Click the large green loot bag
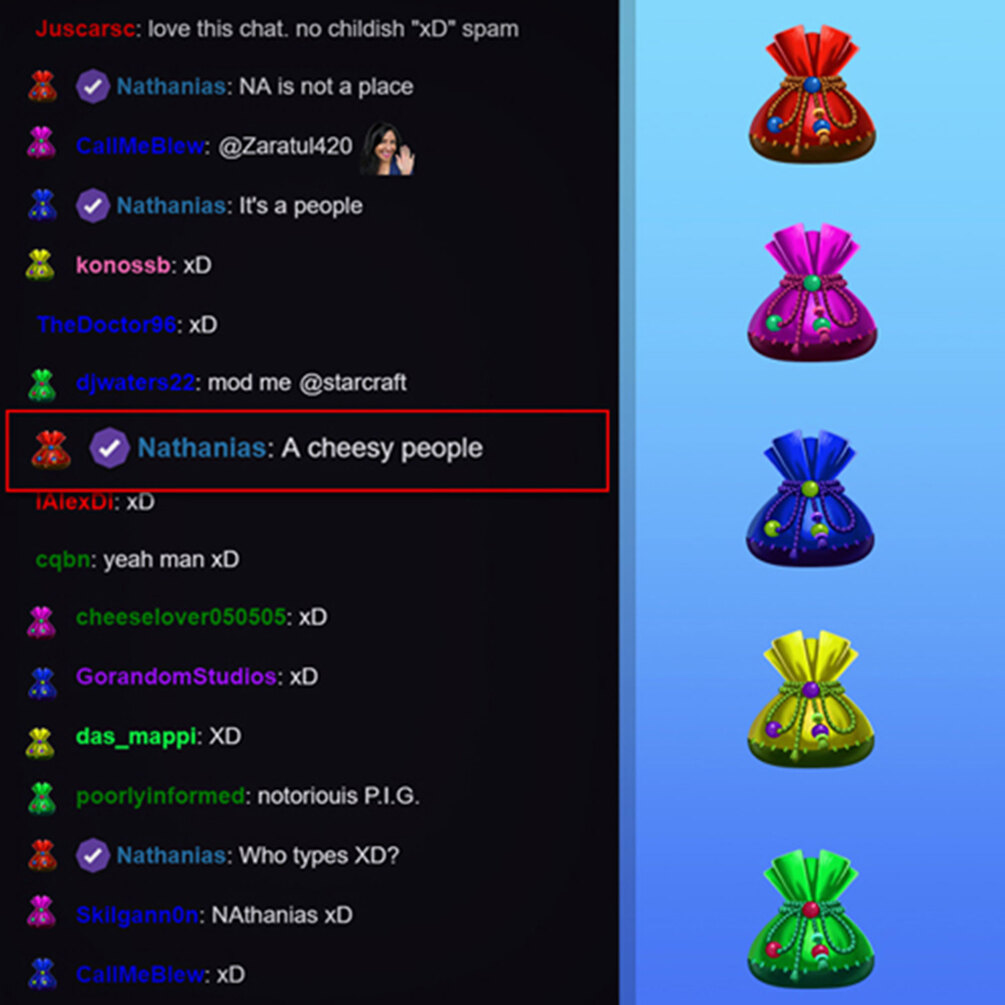Screen dimensions: 1005x1005 [x=811, y=918]
